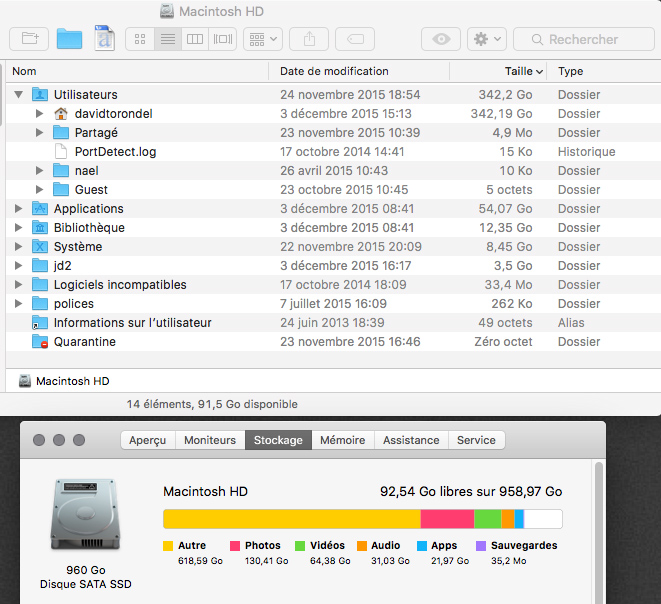Expand the jd2 folder
Screen dimensions: 661x604
pyautogui.click(x=18, y=265)
